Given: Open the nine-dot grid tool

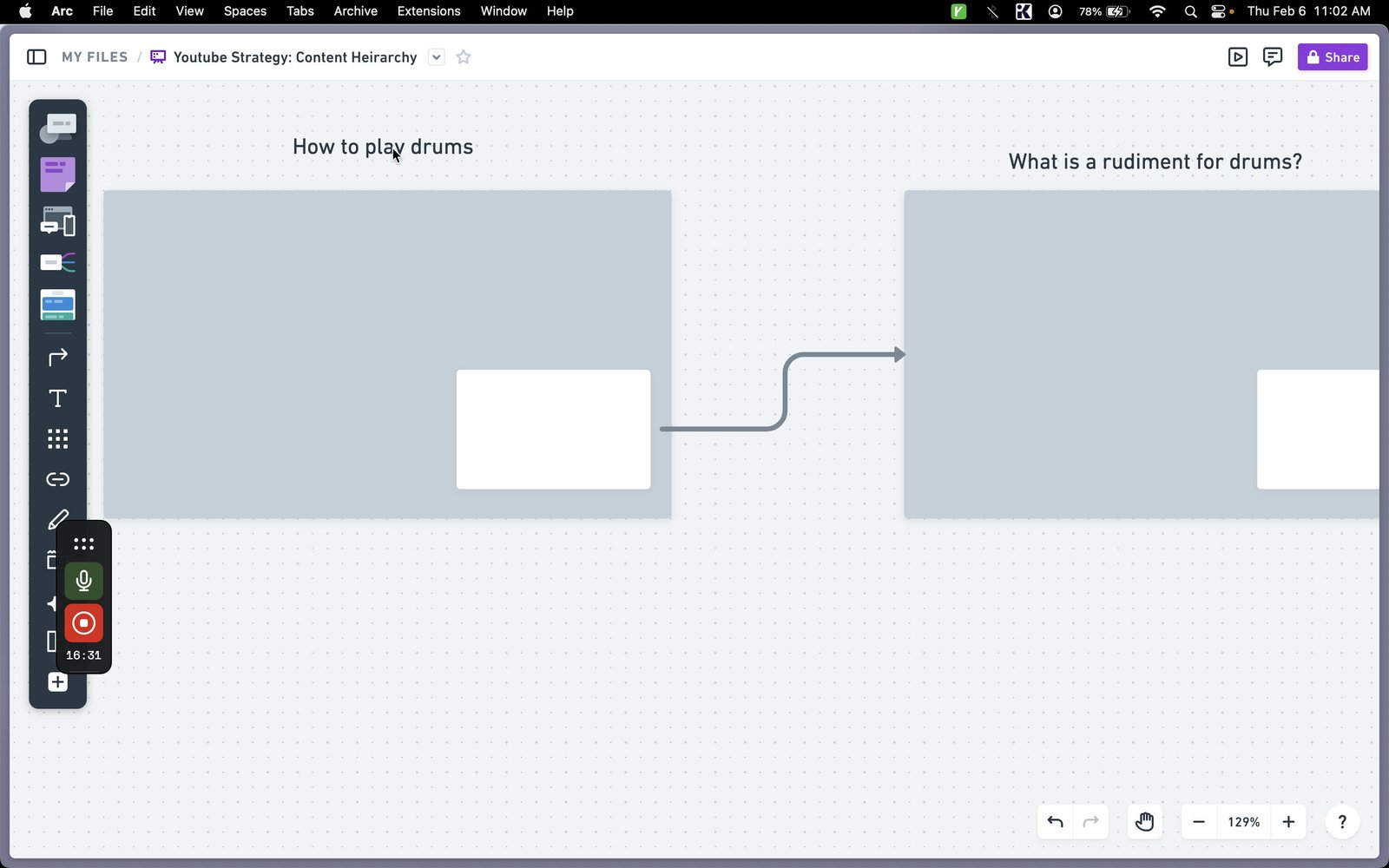Looking at the screenshot, I should (58, 439).
